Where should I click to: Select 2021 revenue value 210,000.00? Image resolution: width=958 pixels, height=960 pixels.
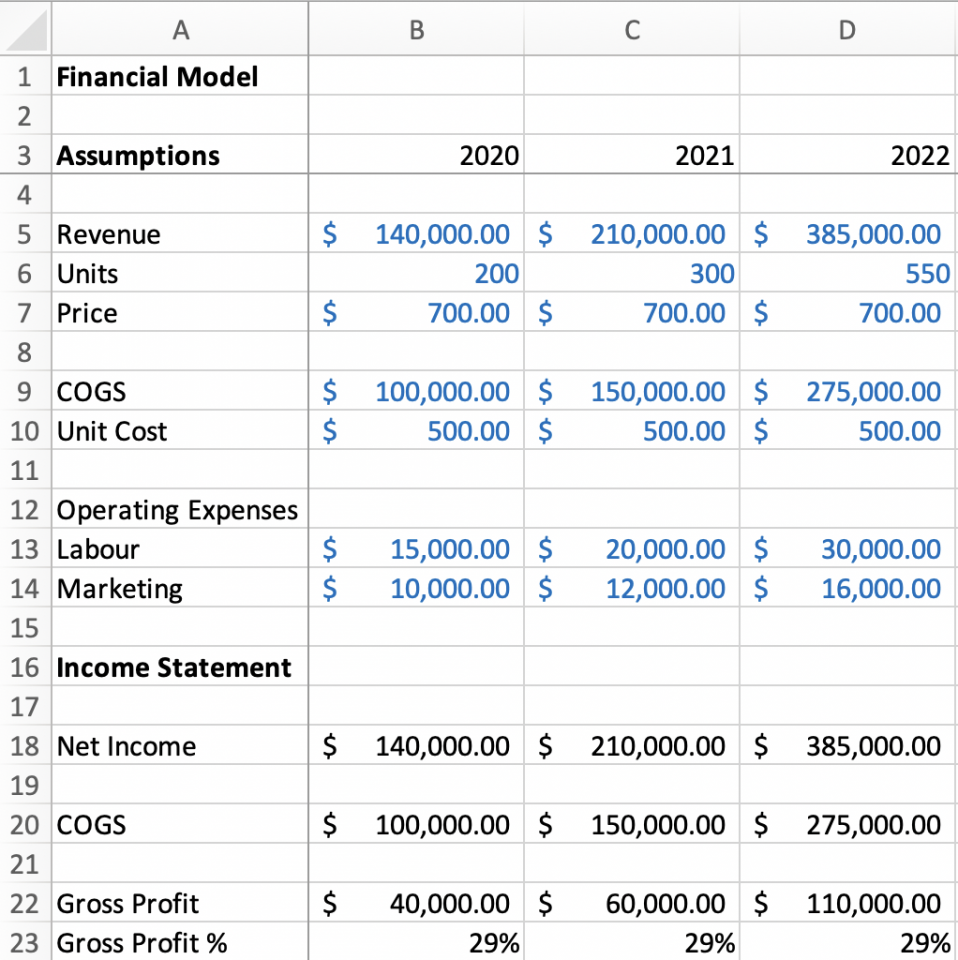click(631, 235)
